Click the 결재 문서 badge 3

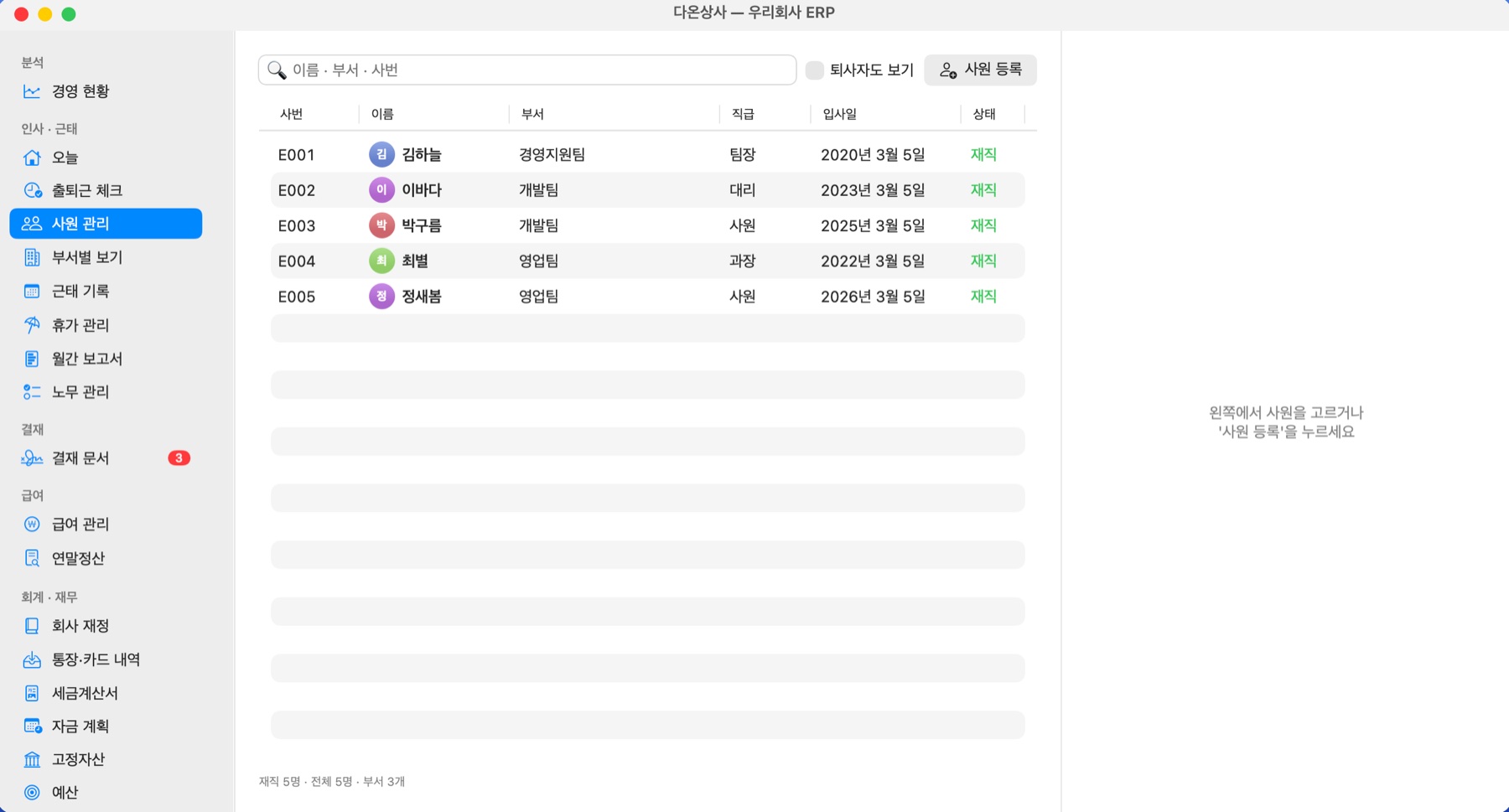[179, 458]
